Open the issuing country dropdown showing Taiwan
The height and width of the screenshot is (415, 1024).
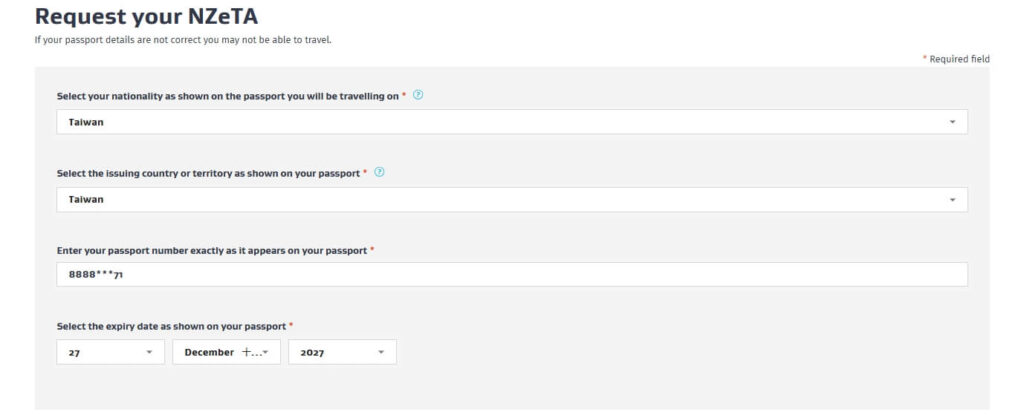[500, 199]
